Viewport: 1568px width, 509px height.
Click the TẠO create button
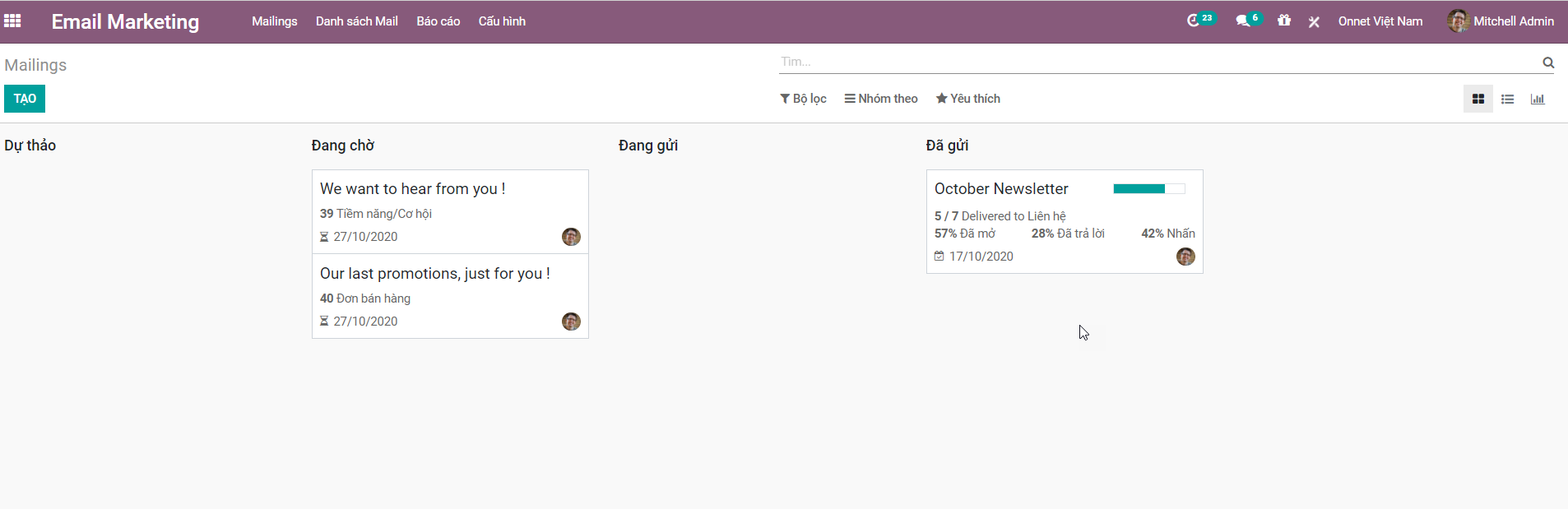pos(25,99)
